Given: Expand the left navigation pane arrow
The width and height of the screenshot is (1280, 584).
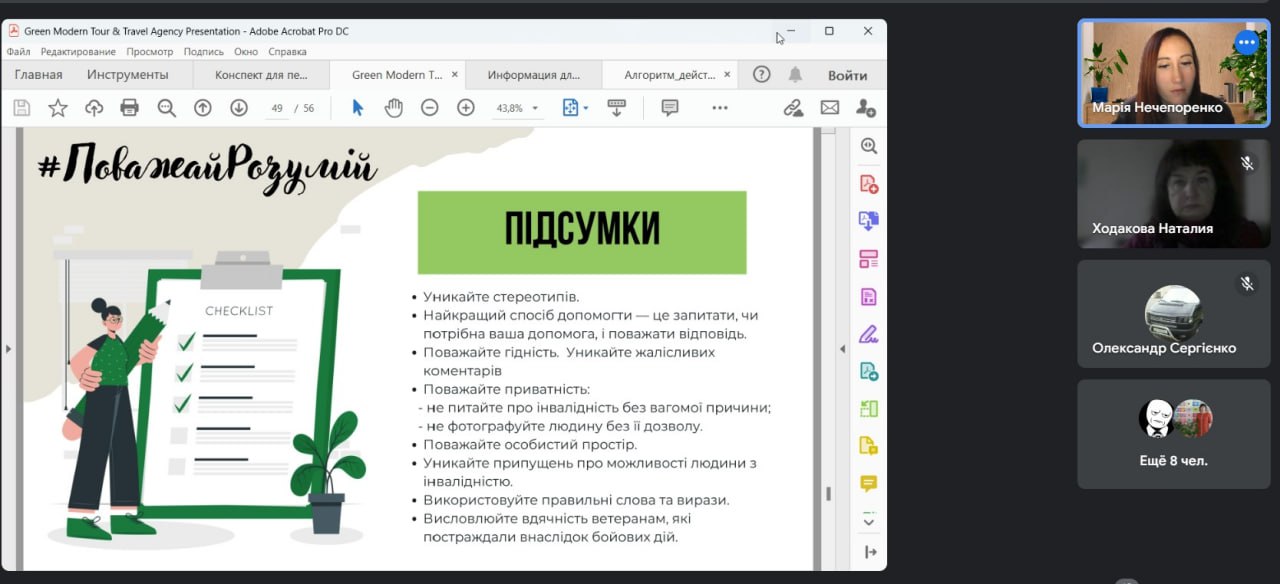Looking at the screenshot, I should coord(9,349).
